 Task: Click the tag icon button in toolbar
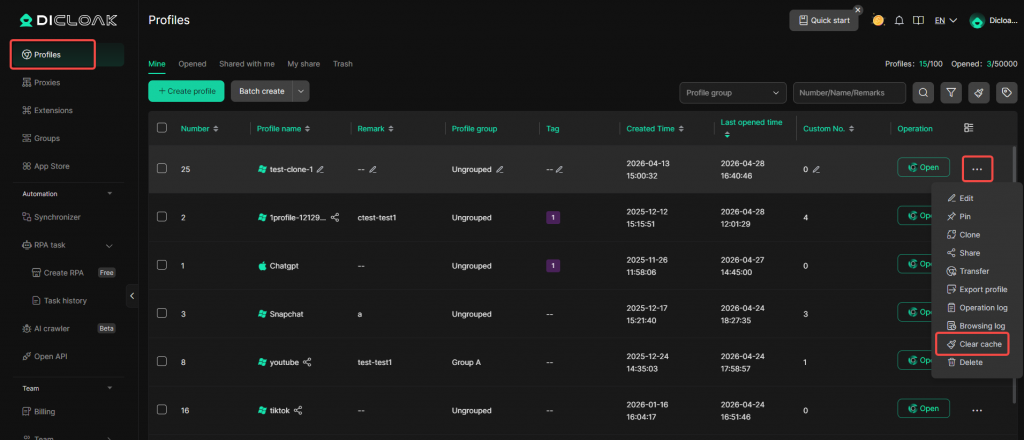coord(1006,93)
